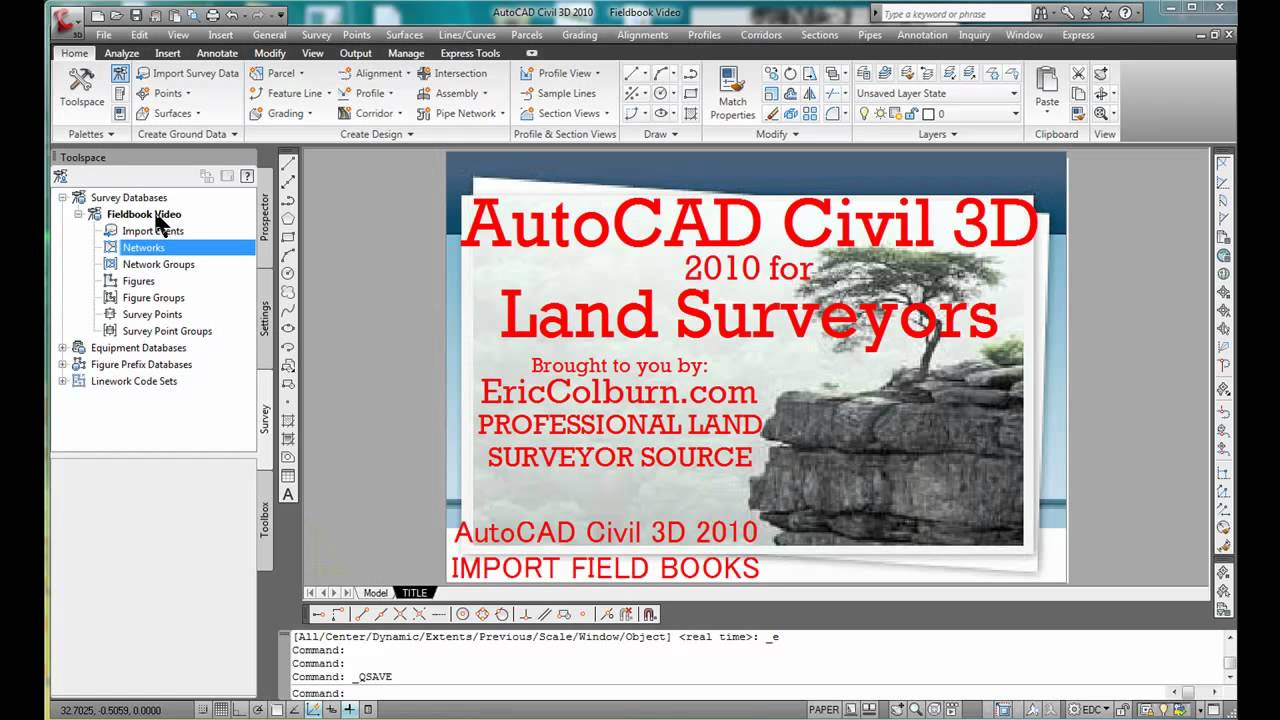Image resolution: width=1280 pixels, height=720 pixels.
Task: Expand the Create Design panel
Action: tap(376, 134)
